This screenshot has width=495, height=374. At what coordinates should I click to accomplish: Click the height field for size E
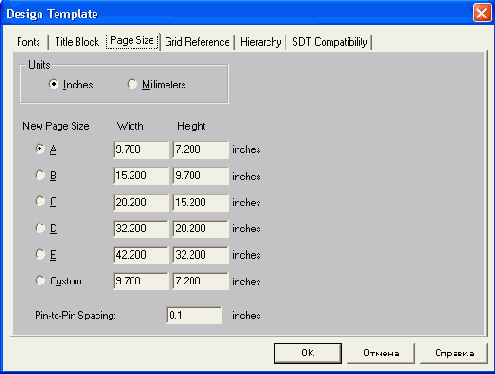pyautogui.click(x=201, y=255)
